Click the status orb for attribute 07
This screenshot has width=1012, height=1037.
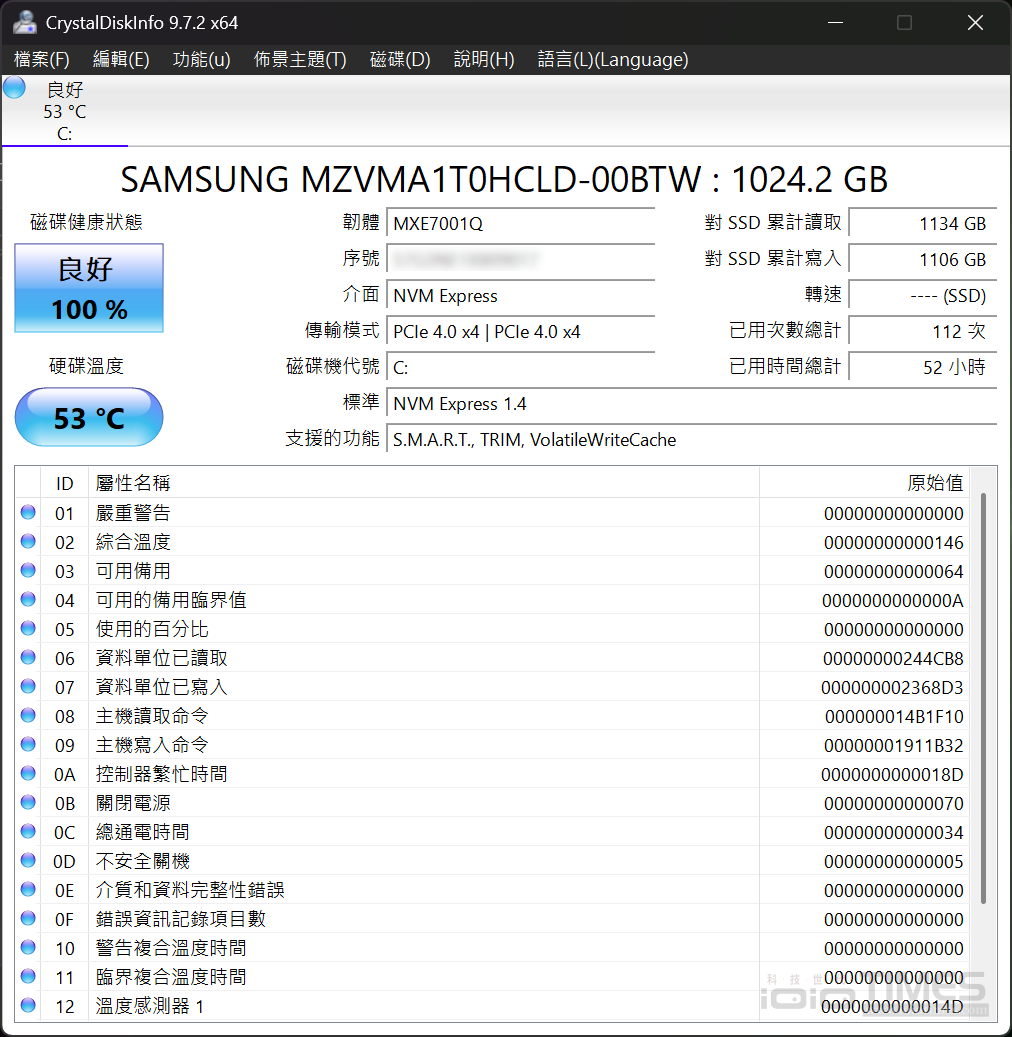coord(28,686)
